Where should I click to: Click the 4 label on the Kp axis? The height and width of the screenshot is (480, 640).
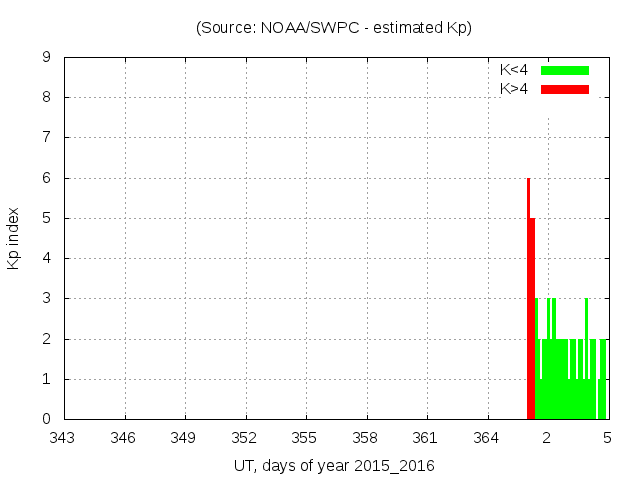tap(46, 258)
